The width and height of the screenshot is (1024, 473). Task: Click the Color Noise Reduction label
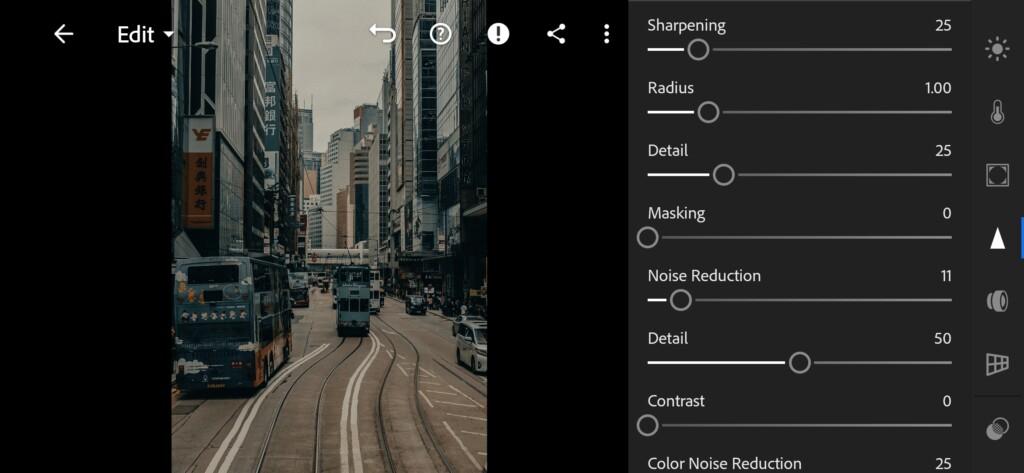click(x=724, y=464)
